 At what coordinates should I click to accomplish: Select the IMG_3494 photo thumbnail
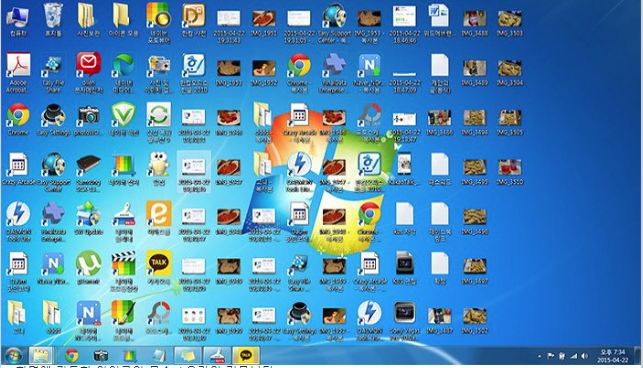[x=474, y=123]
